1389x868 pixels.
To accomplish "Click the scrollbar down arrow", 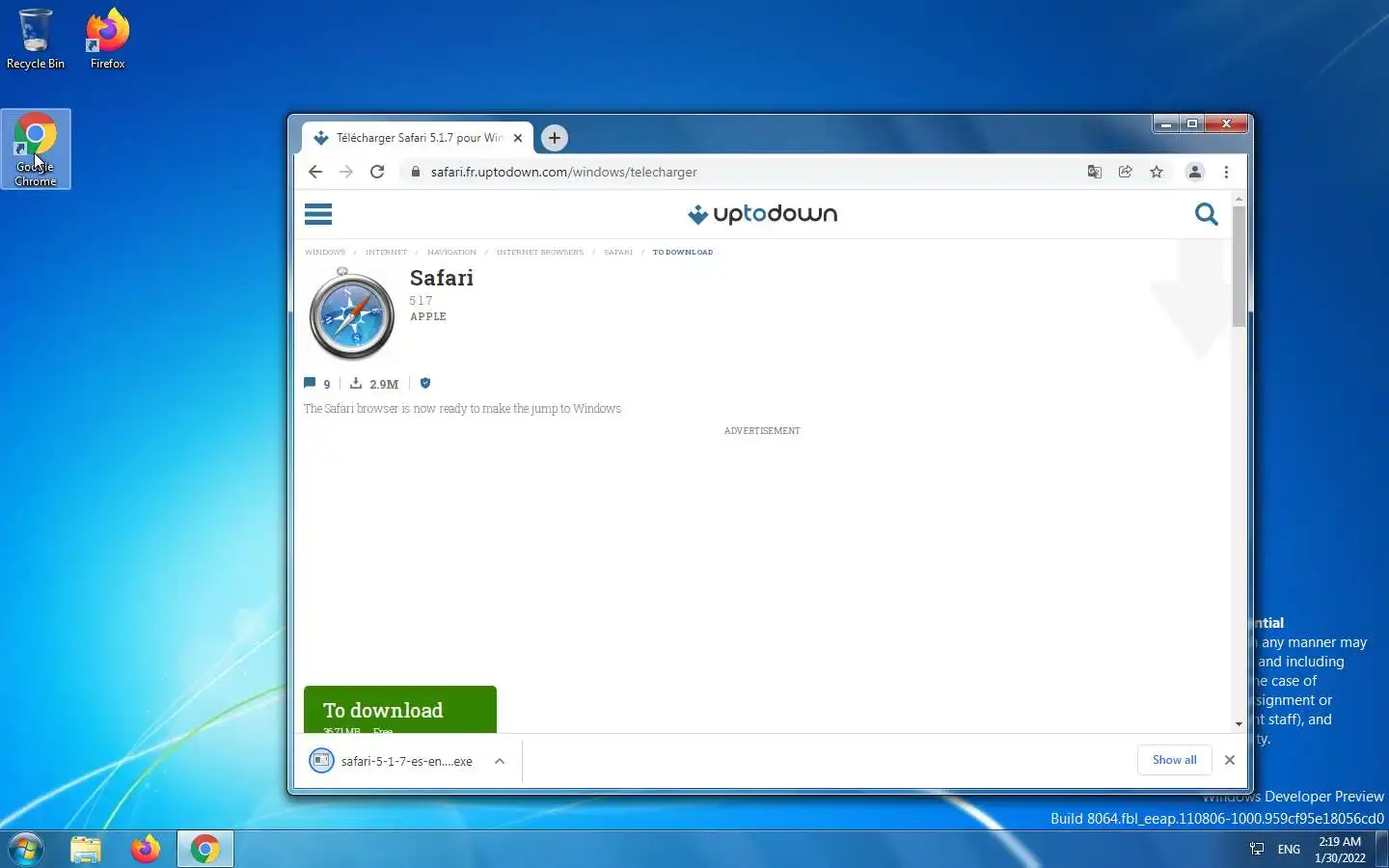I will tap(1239, 724).
